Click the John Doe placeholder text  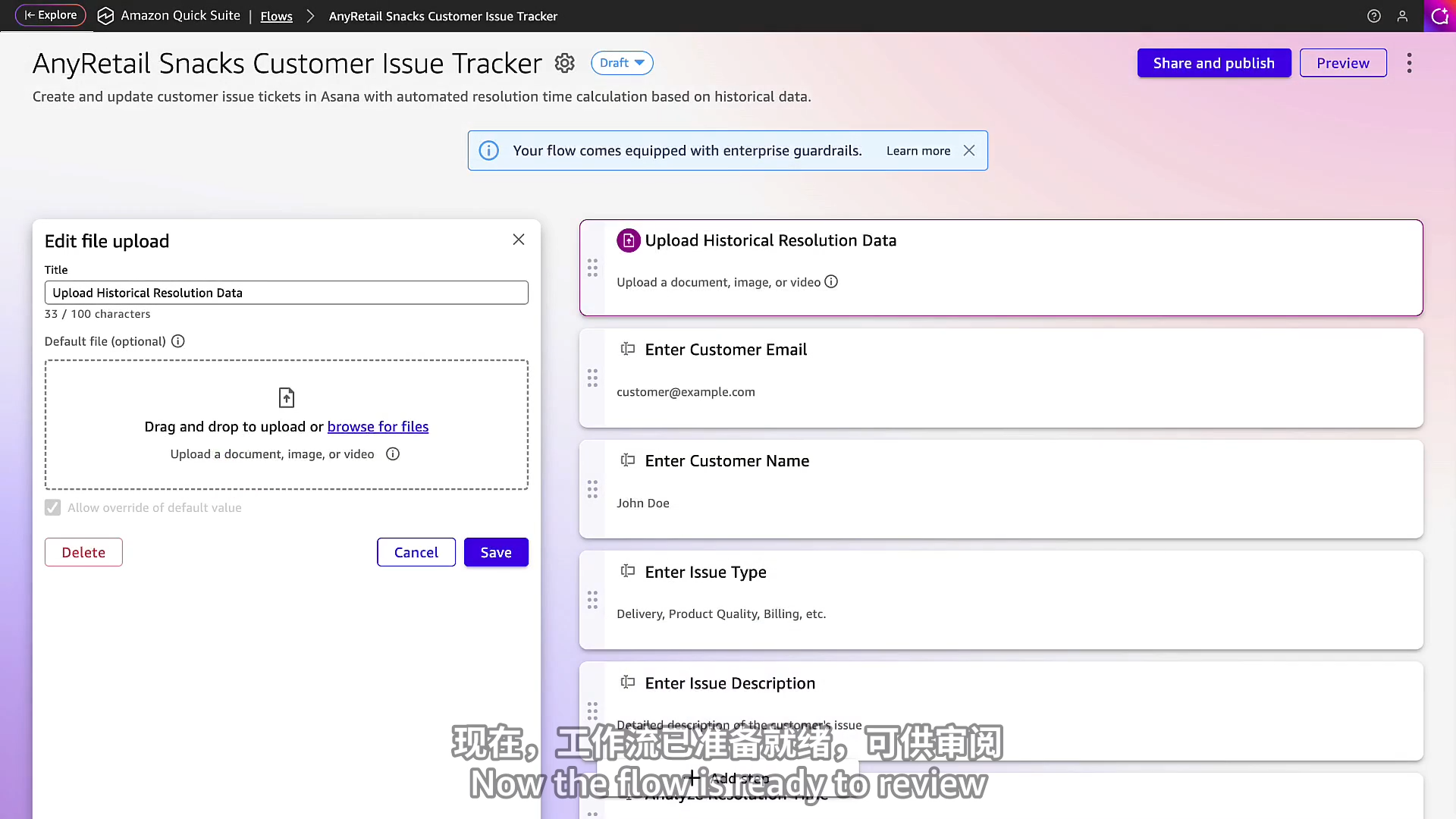click(643, 504)
